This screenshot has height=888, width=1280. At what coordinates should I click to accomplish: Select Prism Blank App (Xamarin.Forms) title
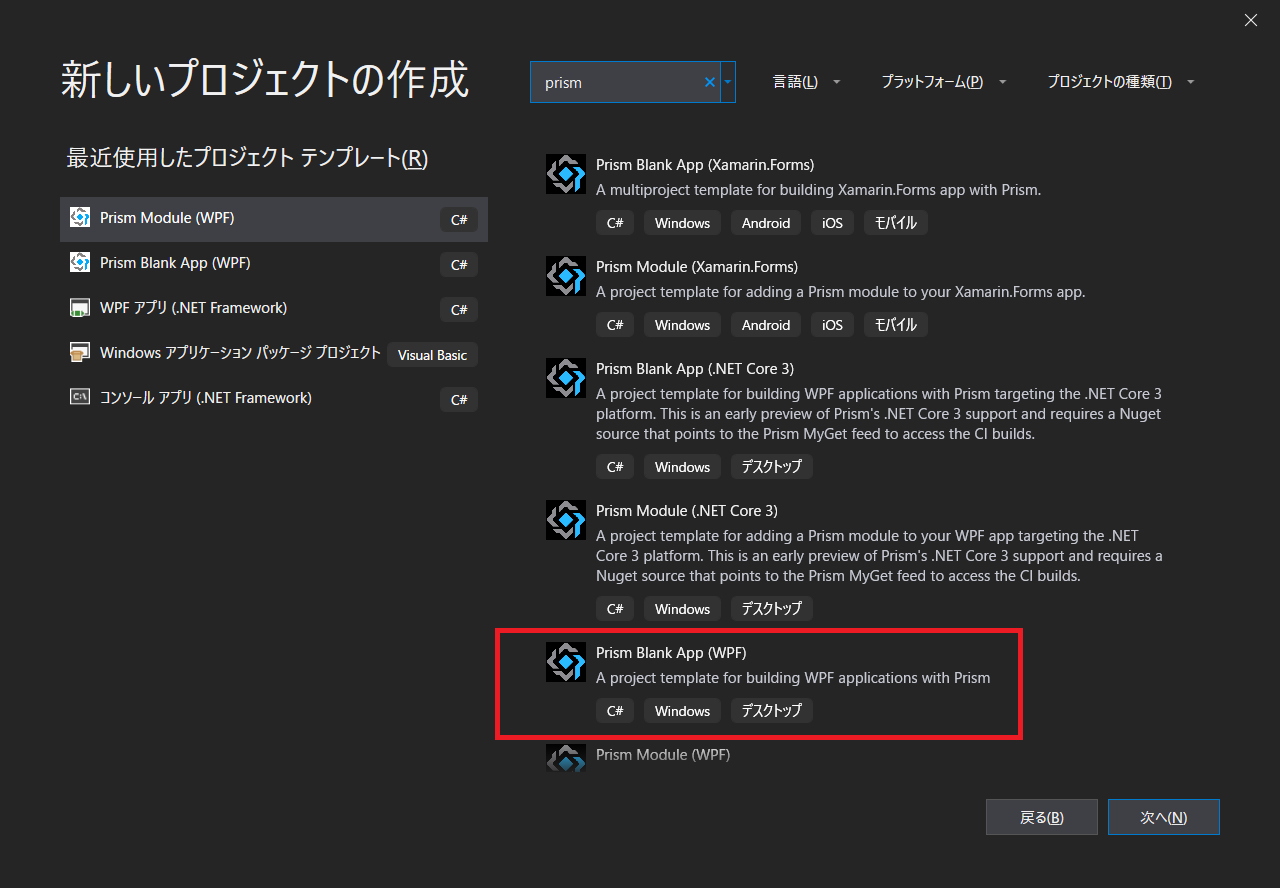pyautogui.click(x=705, y=165)
